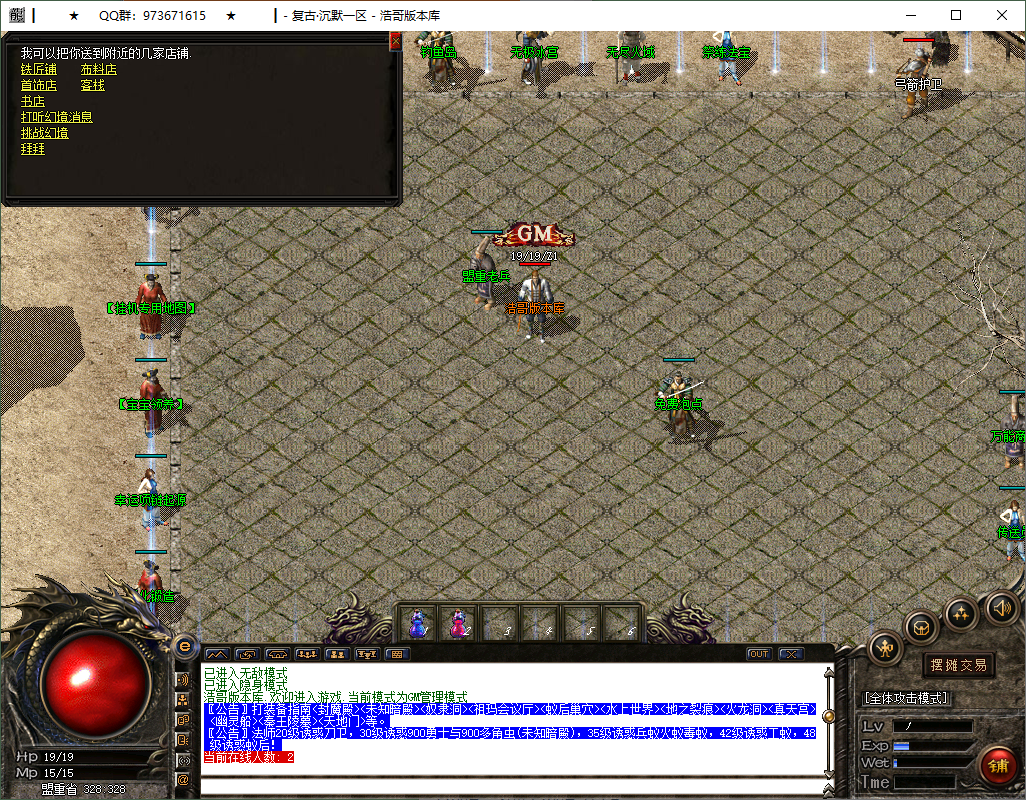The width and height of the screenshot is (1026, 800).
Task: Click the Exp progress bar
Action: (933, 746)
